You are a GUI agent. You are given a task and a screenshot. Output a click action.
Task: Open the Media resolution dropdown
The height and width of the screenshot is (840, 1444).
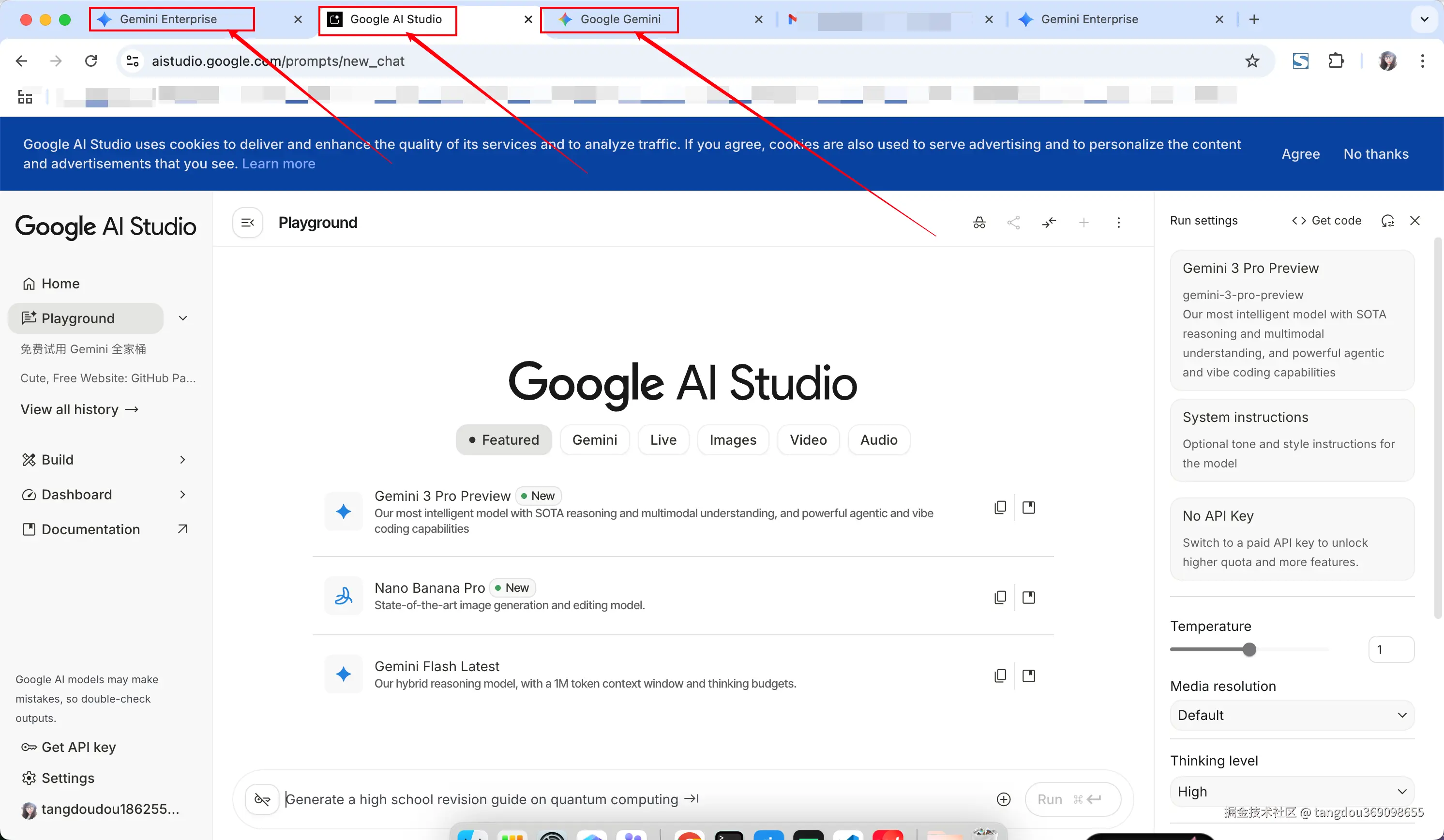[x=1292, y=715]
